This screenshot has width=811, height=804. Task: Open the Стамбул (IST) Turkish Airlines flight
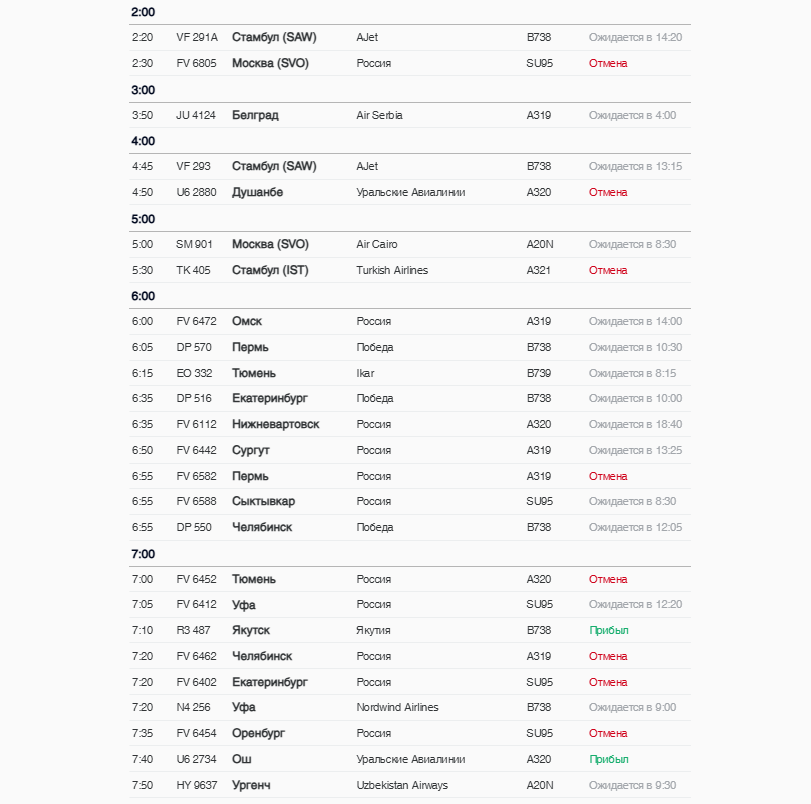(x=270, y=270)
